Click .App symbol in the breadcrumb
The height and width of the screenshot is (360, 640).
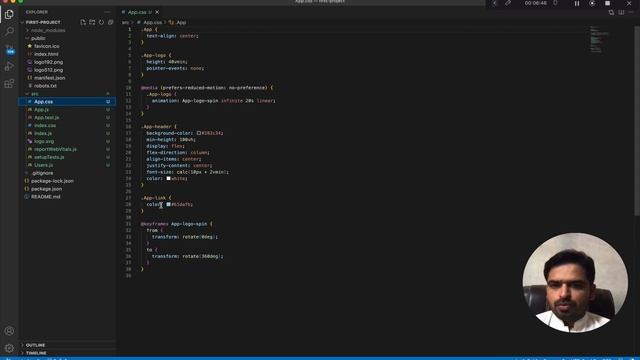pyautogui.click(x=181, y=22)
